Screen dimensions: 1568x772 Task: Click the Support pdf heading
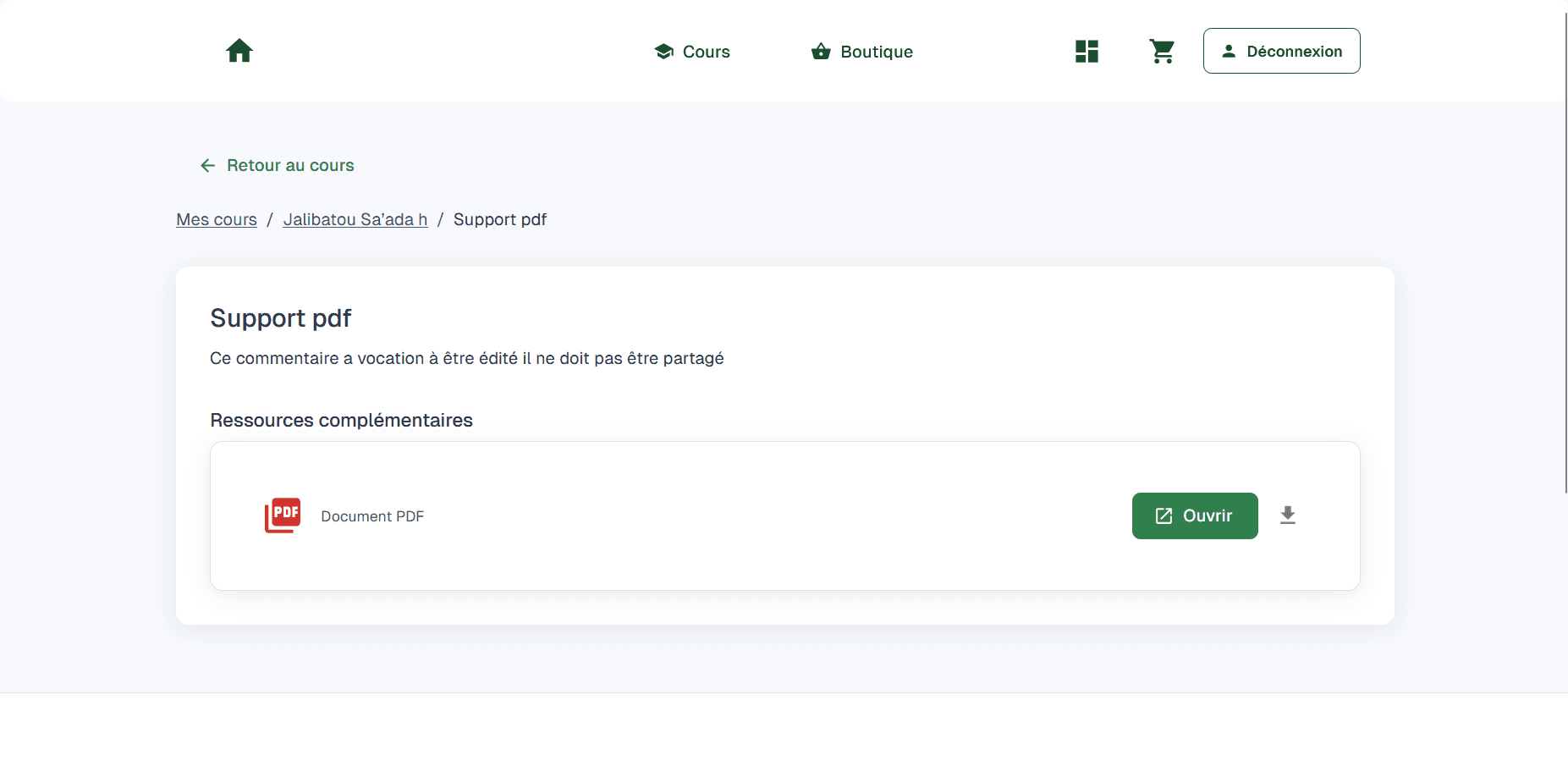[281, 318]
